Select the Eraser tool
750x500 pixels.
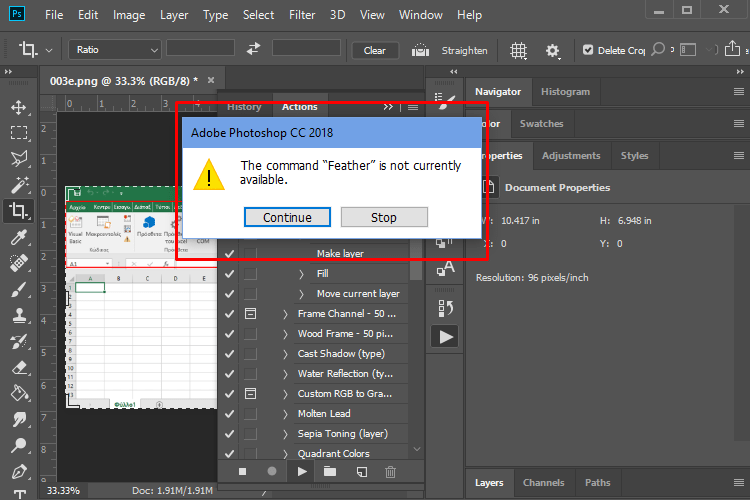(19, 367)
